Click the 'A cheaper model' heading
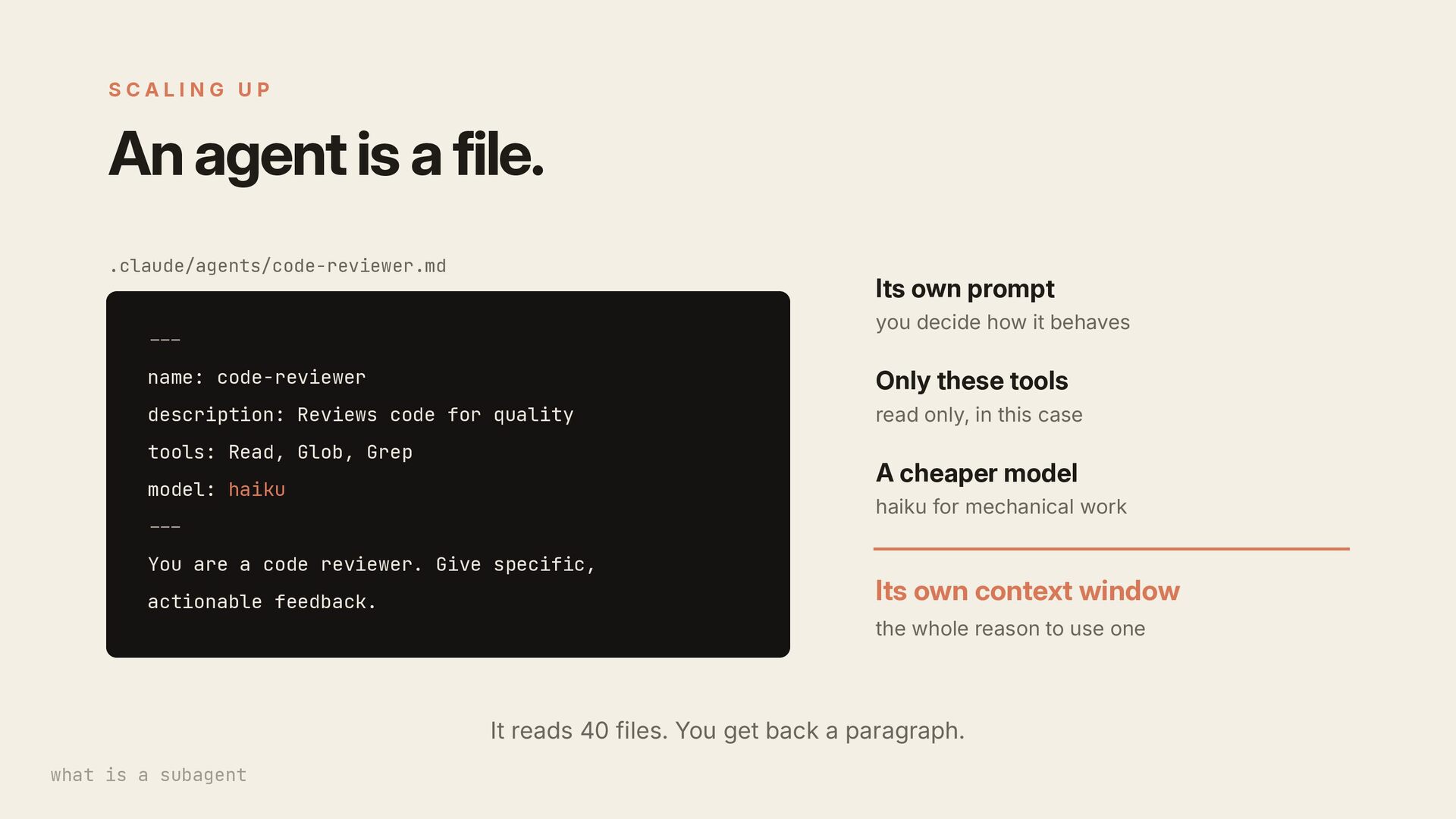Screen dimensions: 1456x819 tap(976, 473)
